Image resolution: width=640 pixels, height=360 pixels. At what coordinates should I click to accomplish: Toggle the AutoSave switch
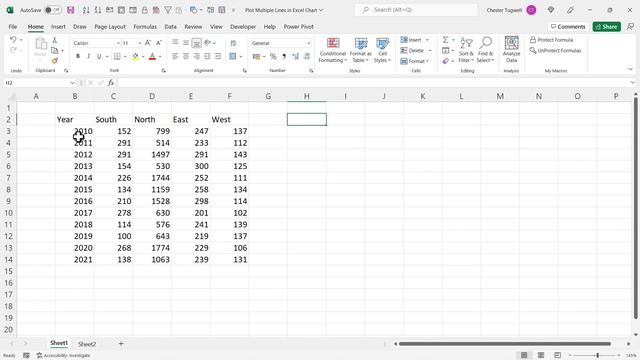point(53,10)
